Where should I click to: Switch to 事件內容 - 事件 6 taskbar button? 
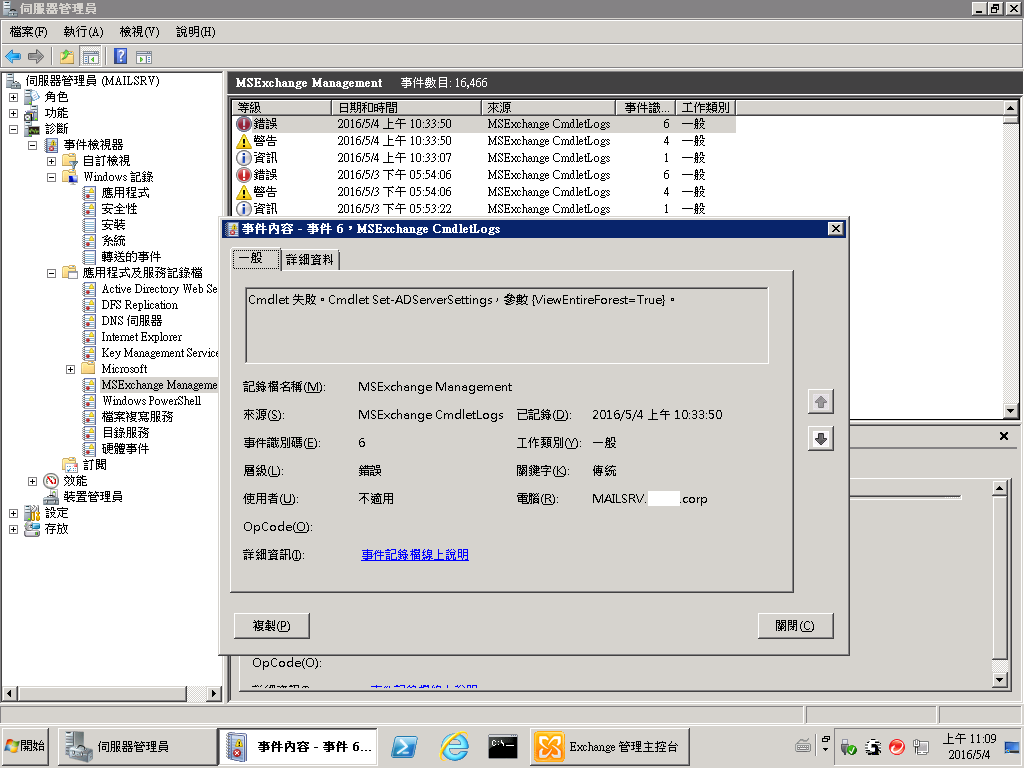tap(298, 746)
